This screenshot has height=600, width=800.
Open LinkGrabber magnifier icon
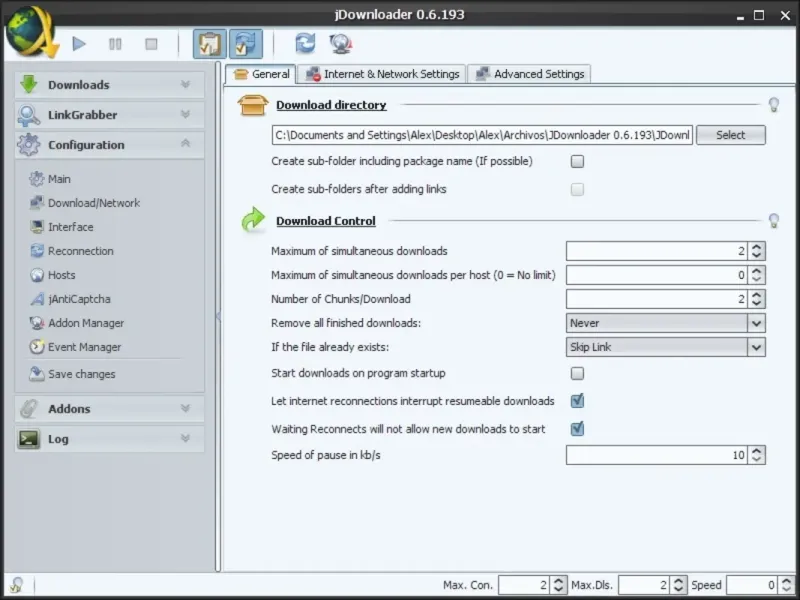(x=28, y=115)
